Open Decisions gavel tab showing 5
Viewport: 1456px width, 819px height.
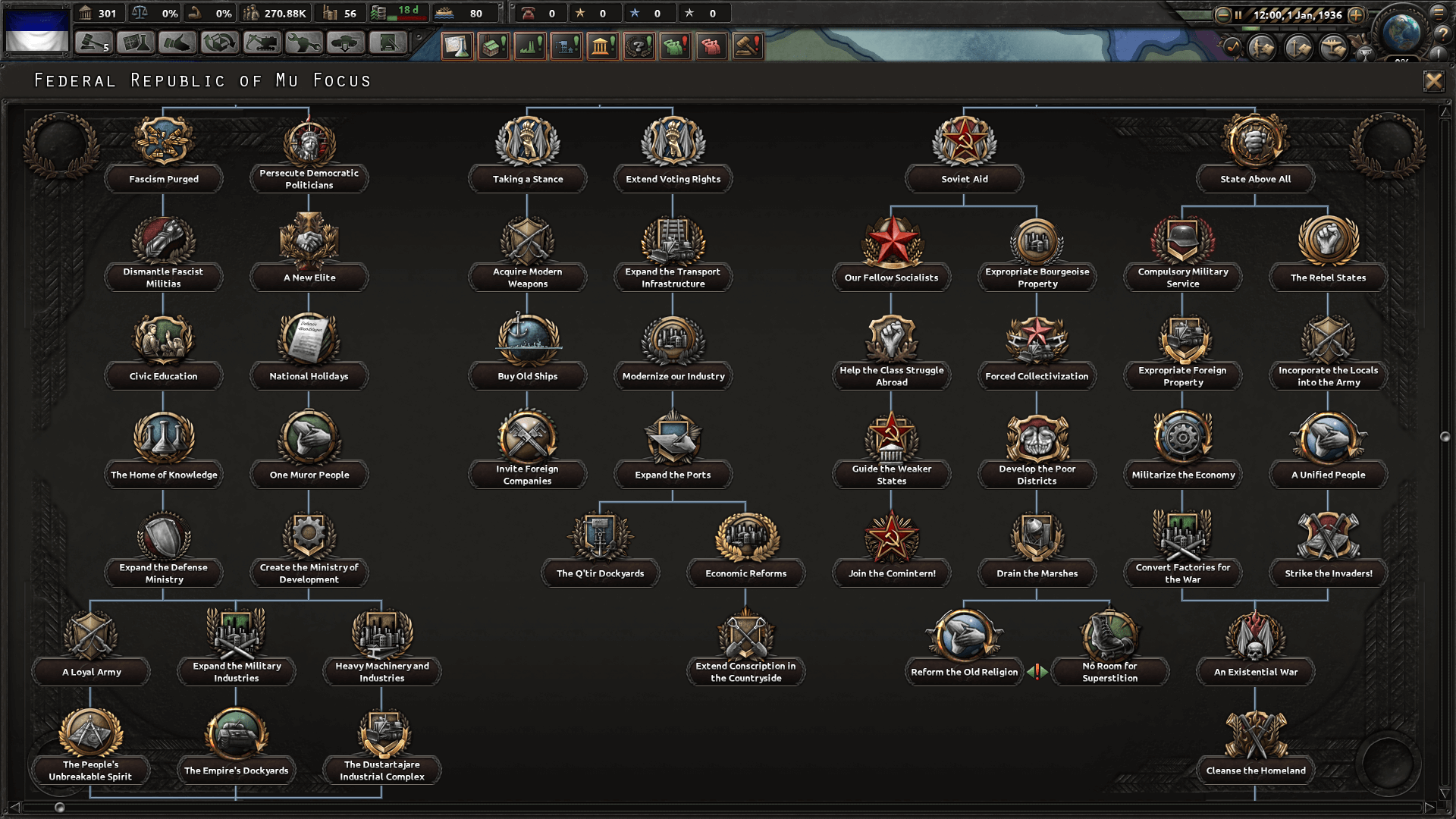click(93, 43)
